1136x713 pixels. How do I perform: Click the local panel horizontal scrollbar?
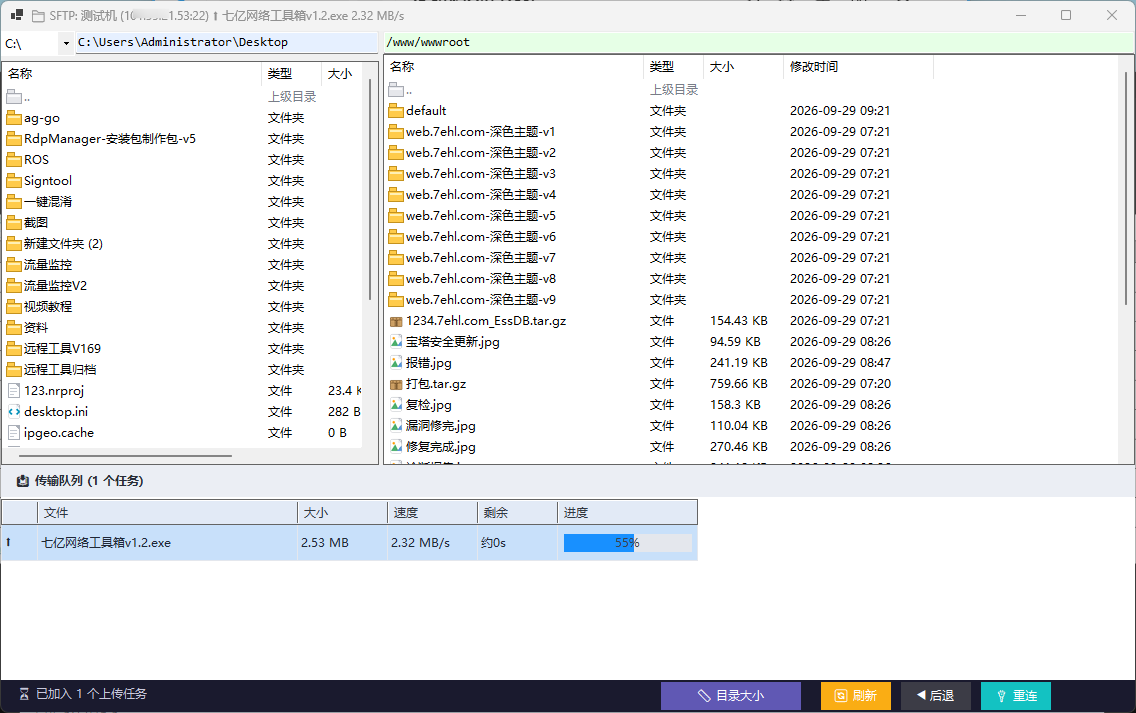[x=125, y=456]
